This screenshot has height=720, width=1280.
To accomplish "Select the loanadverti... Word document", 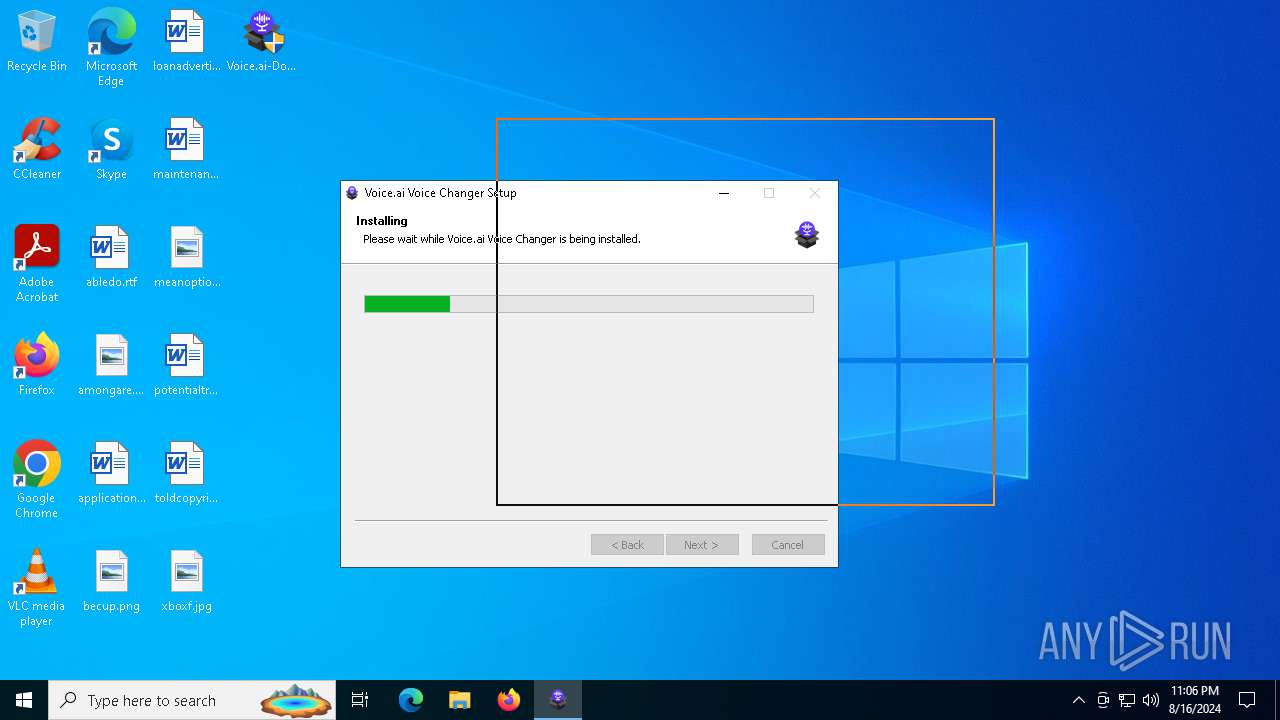I will pyautogui.click(x=186, y=42).
